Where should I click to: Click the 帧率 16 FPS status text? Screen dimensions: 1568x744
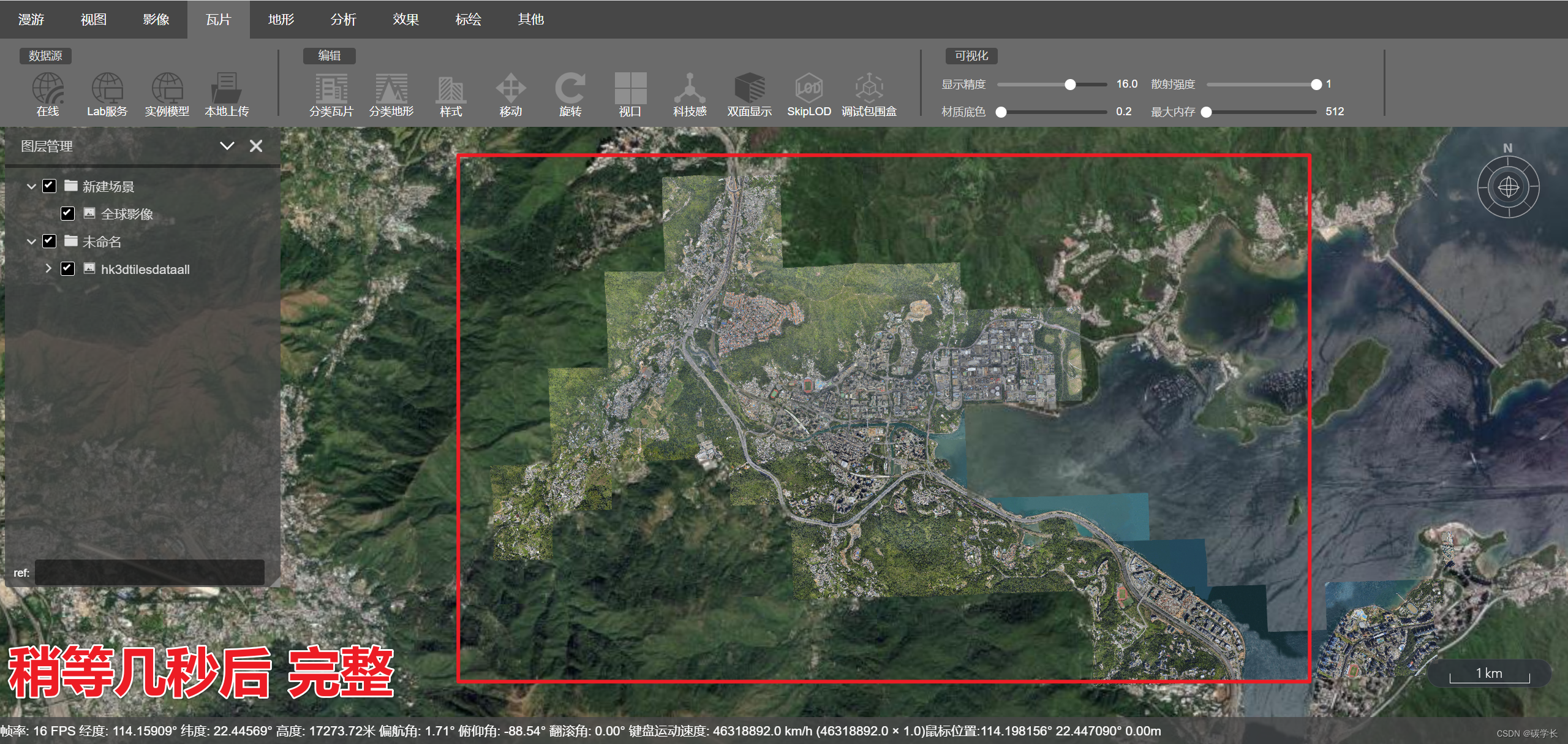pos(37,731)
